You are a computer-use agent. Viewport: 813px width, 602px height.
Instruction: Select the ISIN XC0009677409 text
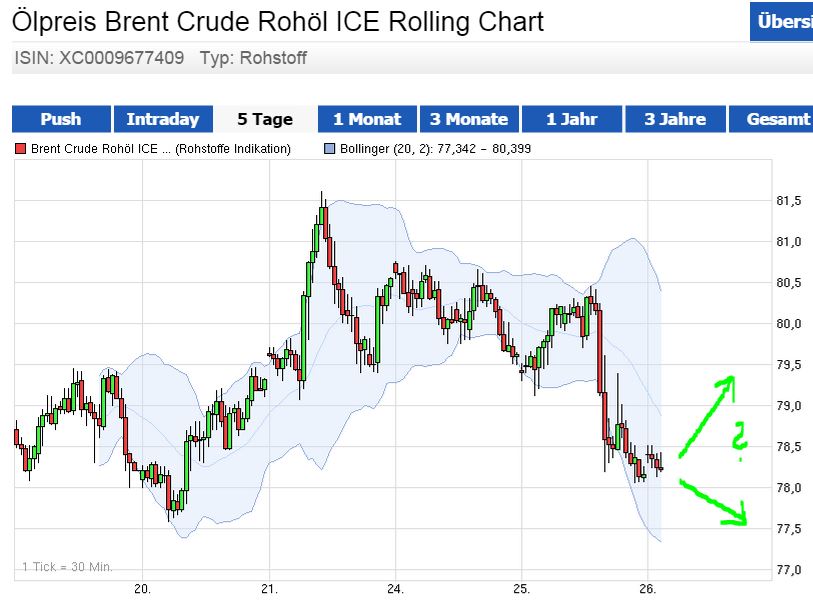[x=95, y=59]
